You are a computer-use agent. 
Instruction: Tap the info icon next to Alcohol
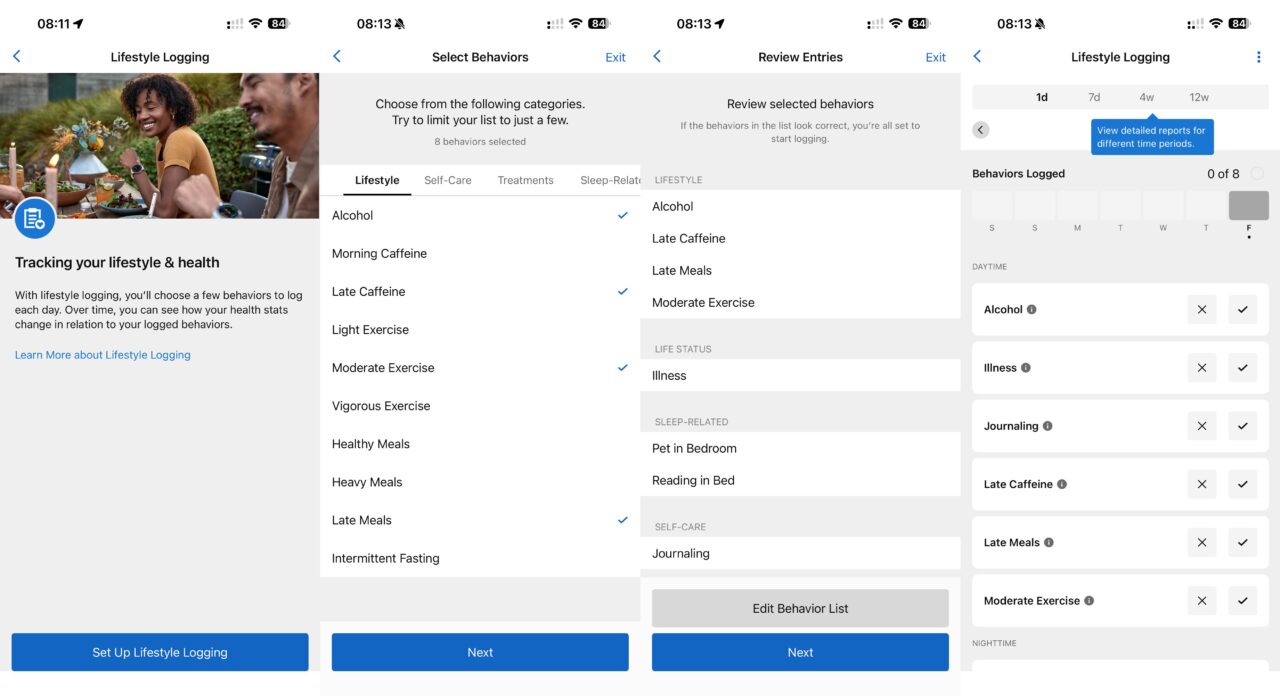[x=1032, y=310]
